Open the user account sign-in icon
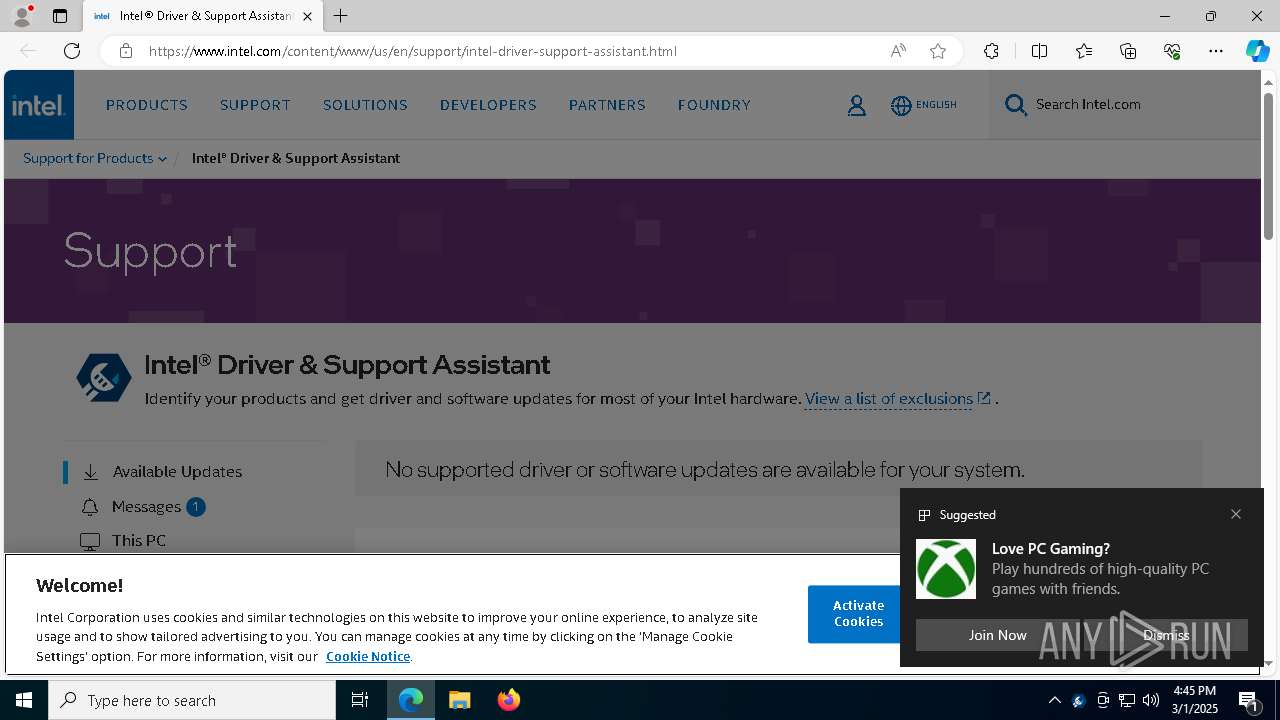This screenshot has width=1280, height=720. (857, 105)
